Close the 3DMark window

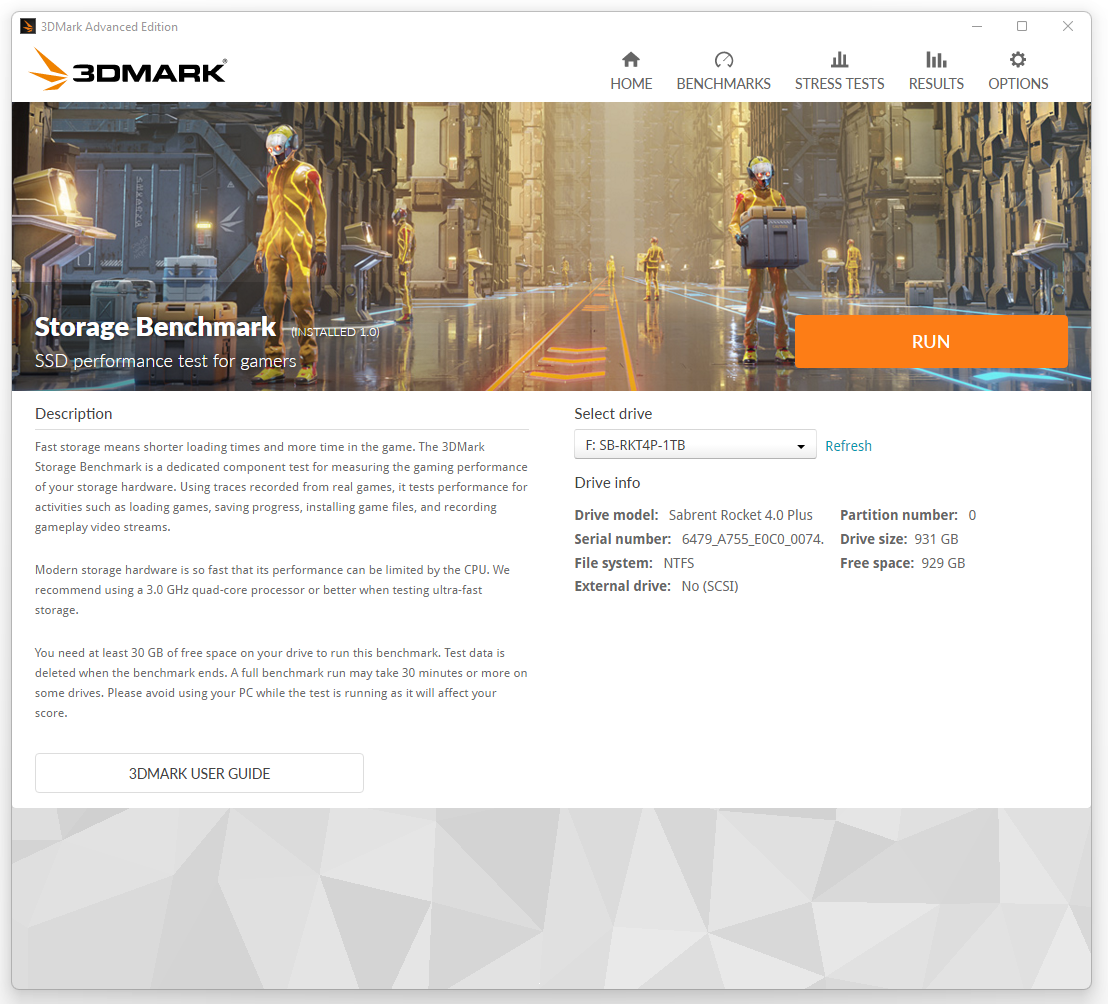pyautogui.click(x=1068, y=26)
